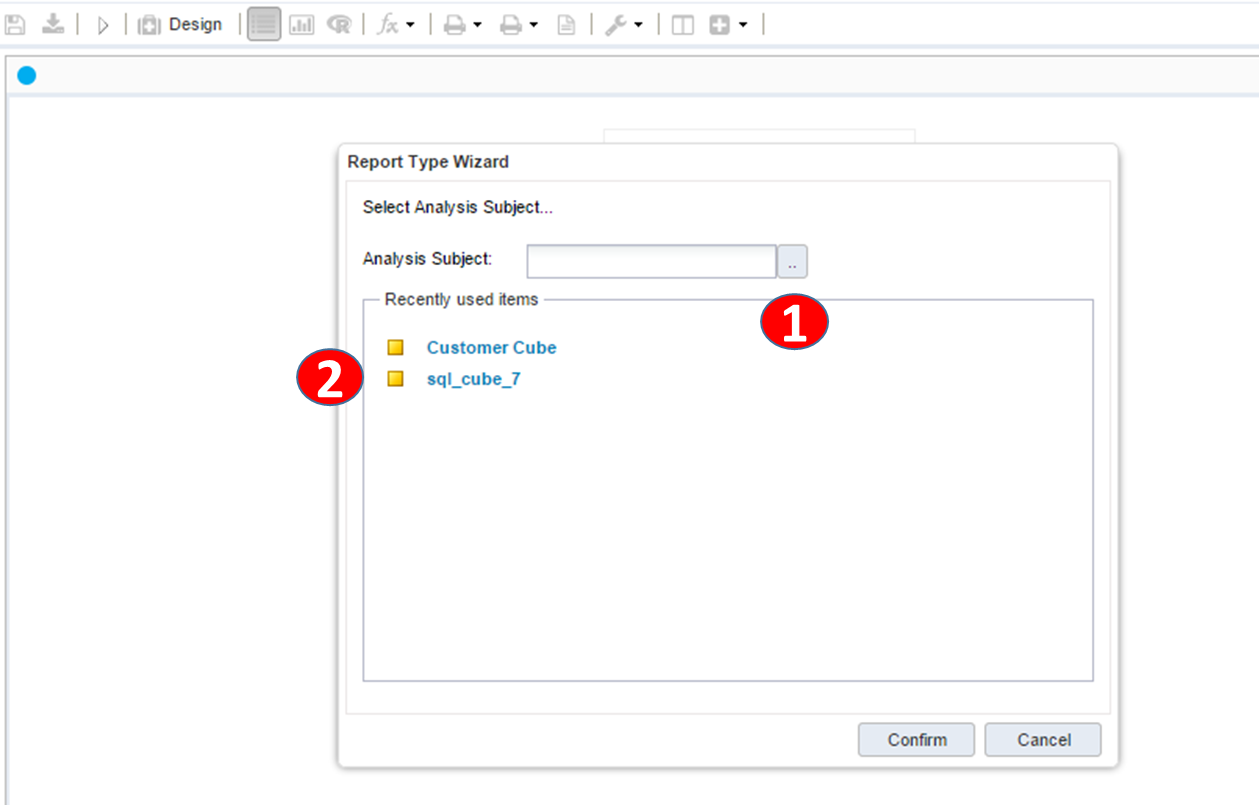Select sql_cube_7 from recently used items
1259x805 pixels.
pyautogui.click(x=473, y=380)
